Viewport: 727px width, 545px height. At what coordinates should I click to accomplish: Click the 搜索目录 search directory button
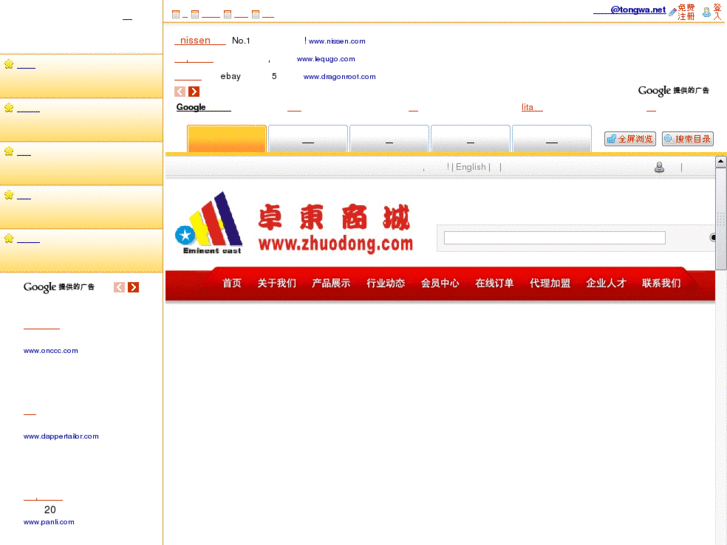688,139
